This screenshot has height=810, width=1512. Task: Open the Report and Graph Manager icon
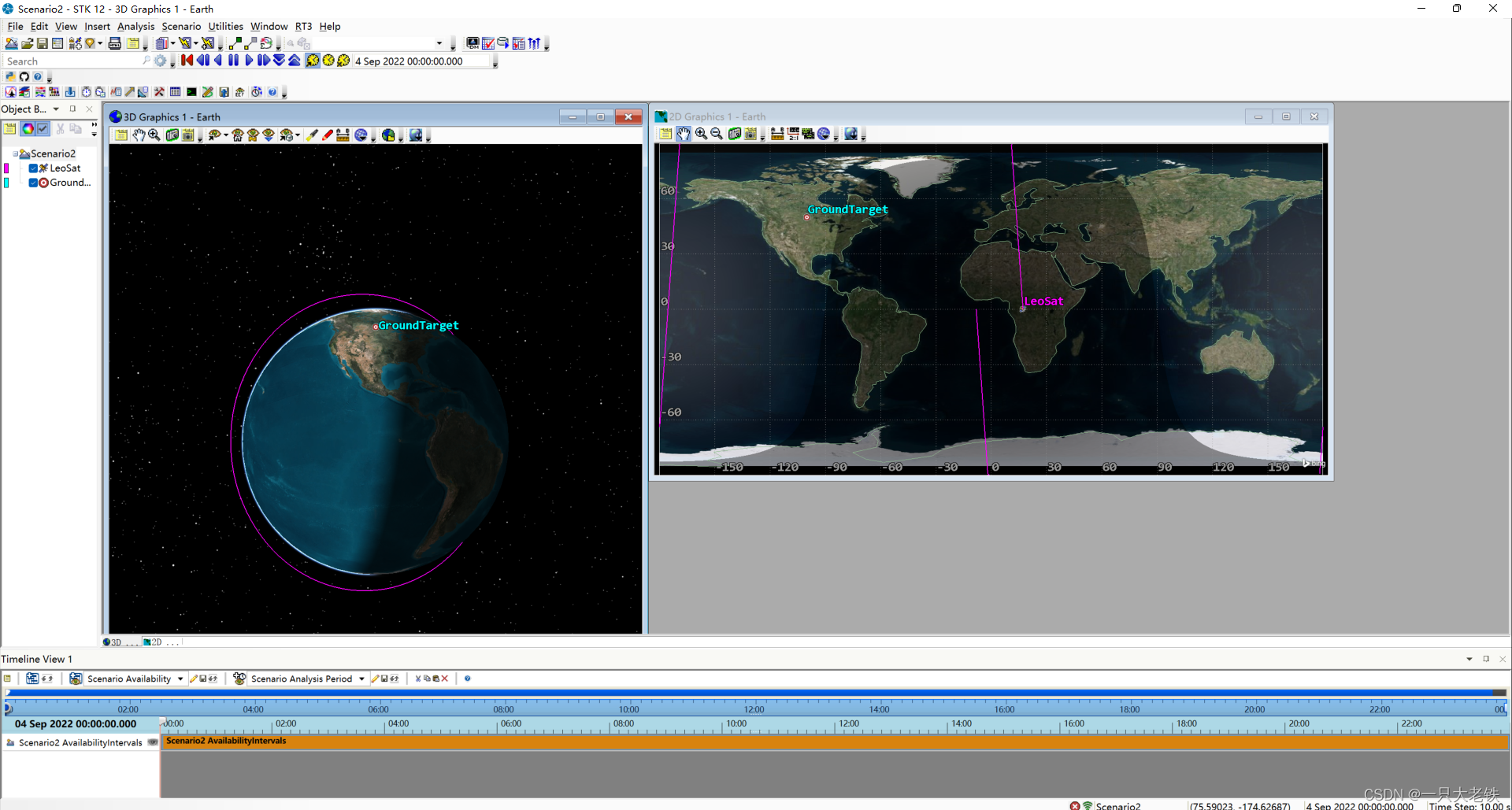(163, 43)
